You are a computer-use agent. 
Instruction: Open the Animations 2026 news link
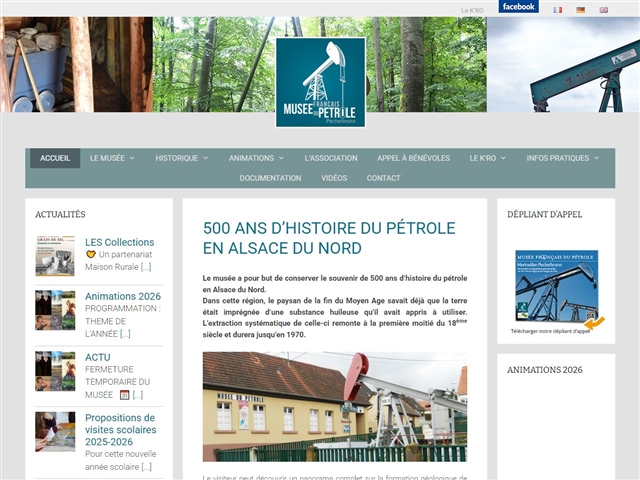click(123, 296)
